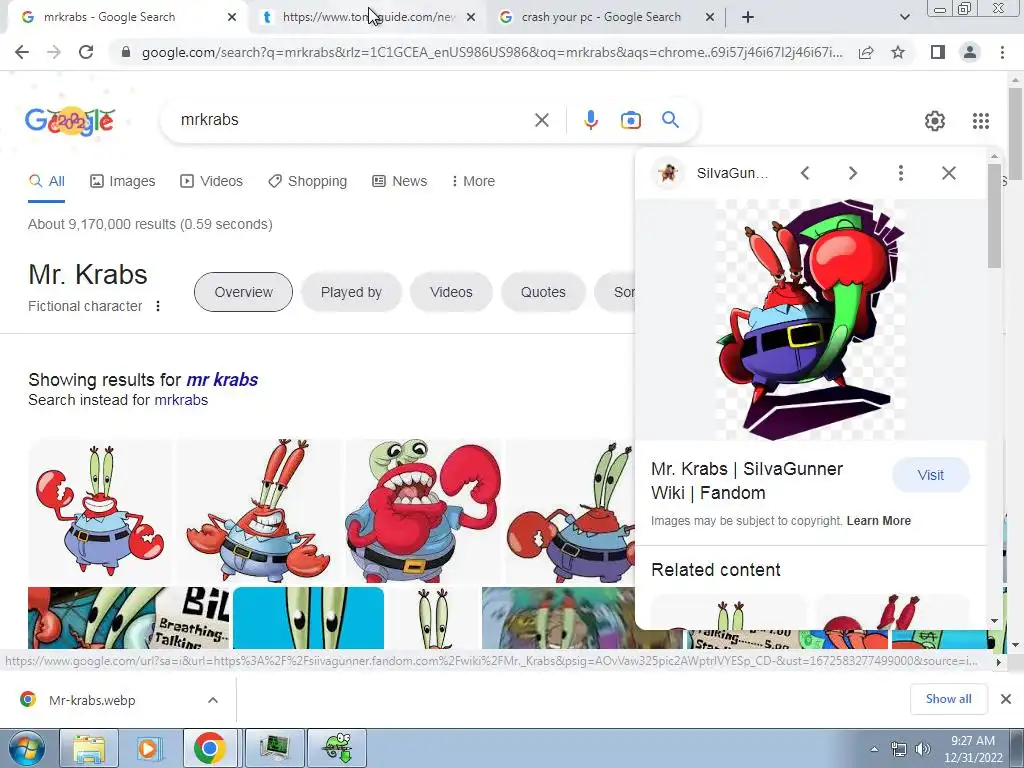Open File Explorer from taskbar

(x=89, y=748)
